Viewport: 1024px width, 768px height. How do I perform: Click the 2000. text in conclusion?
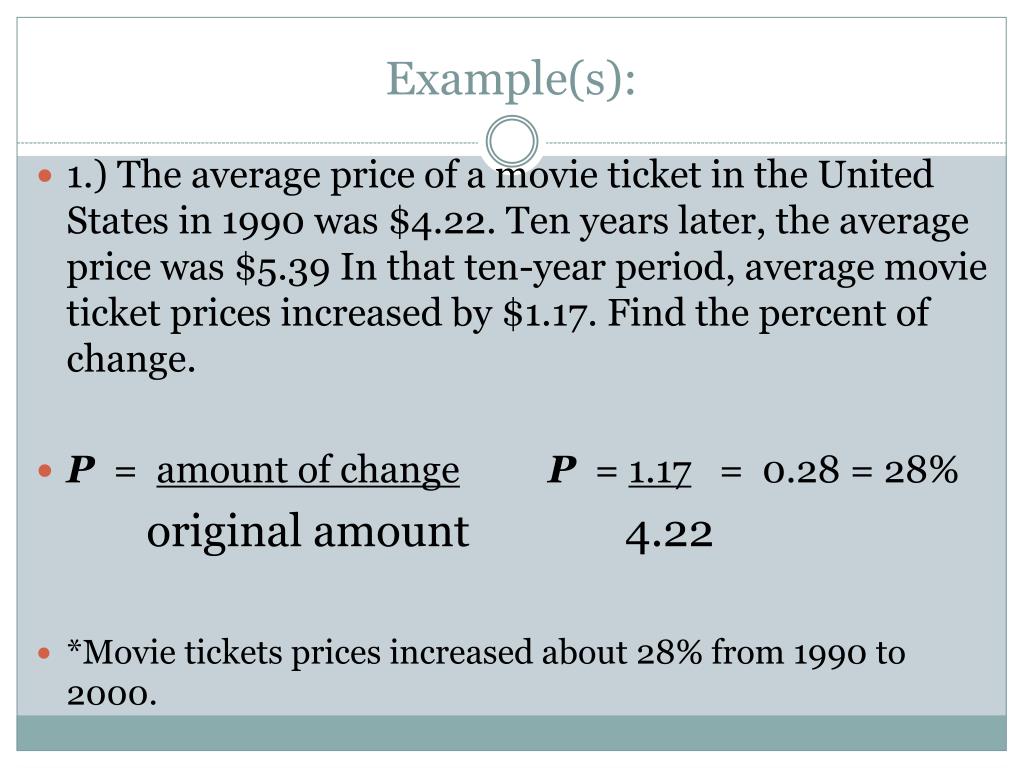point(112,694)
